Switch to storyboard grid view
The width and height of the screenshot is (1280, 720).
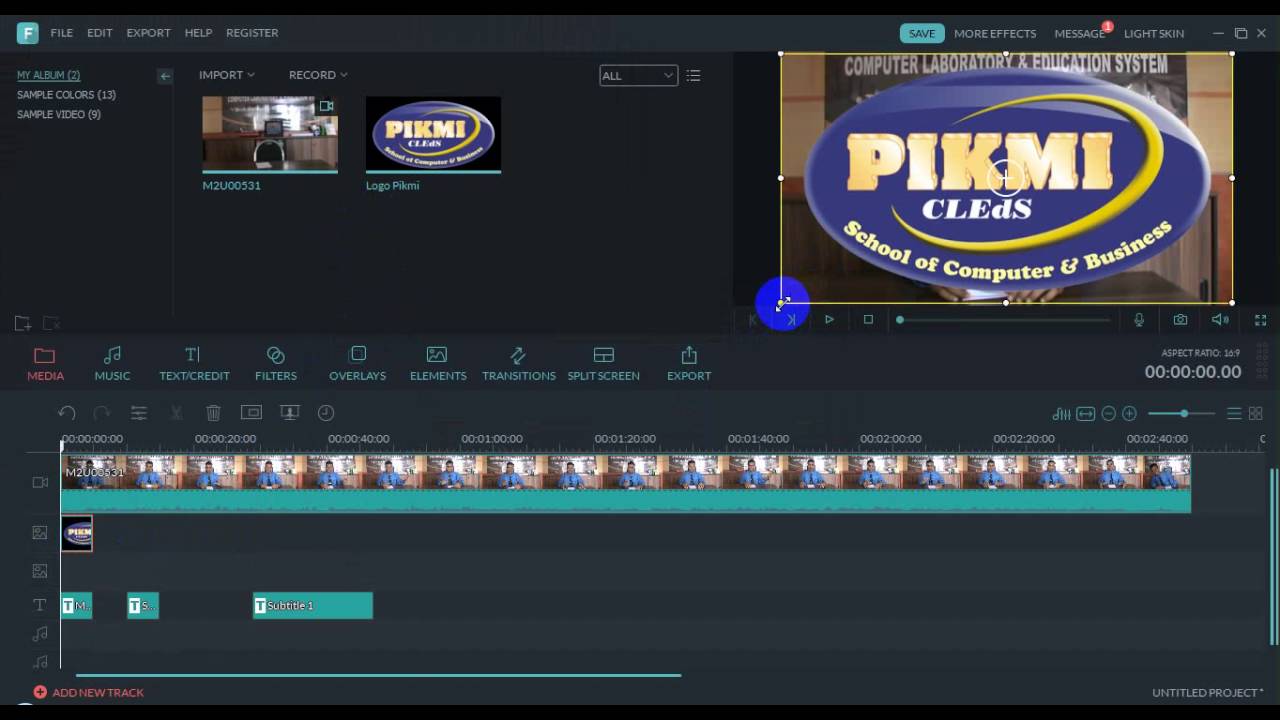(x=1256, y=414)
